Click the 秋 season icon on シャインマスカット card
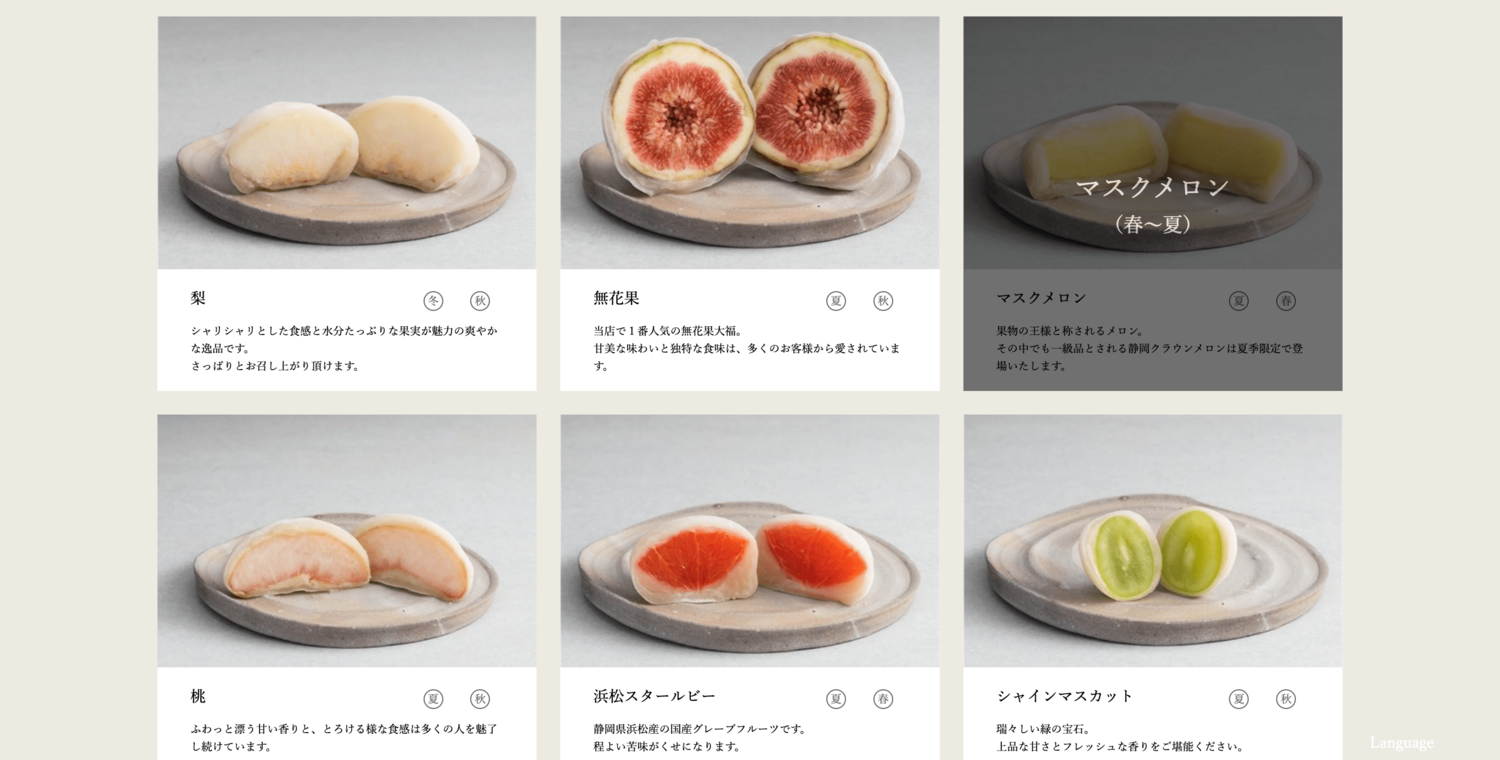This screenshot has width=1500, height=760. coord(1286,699)
